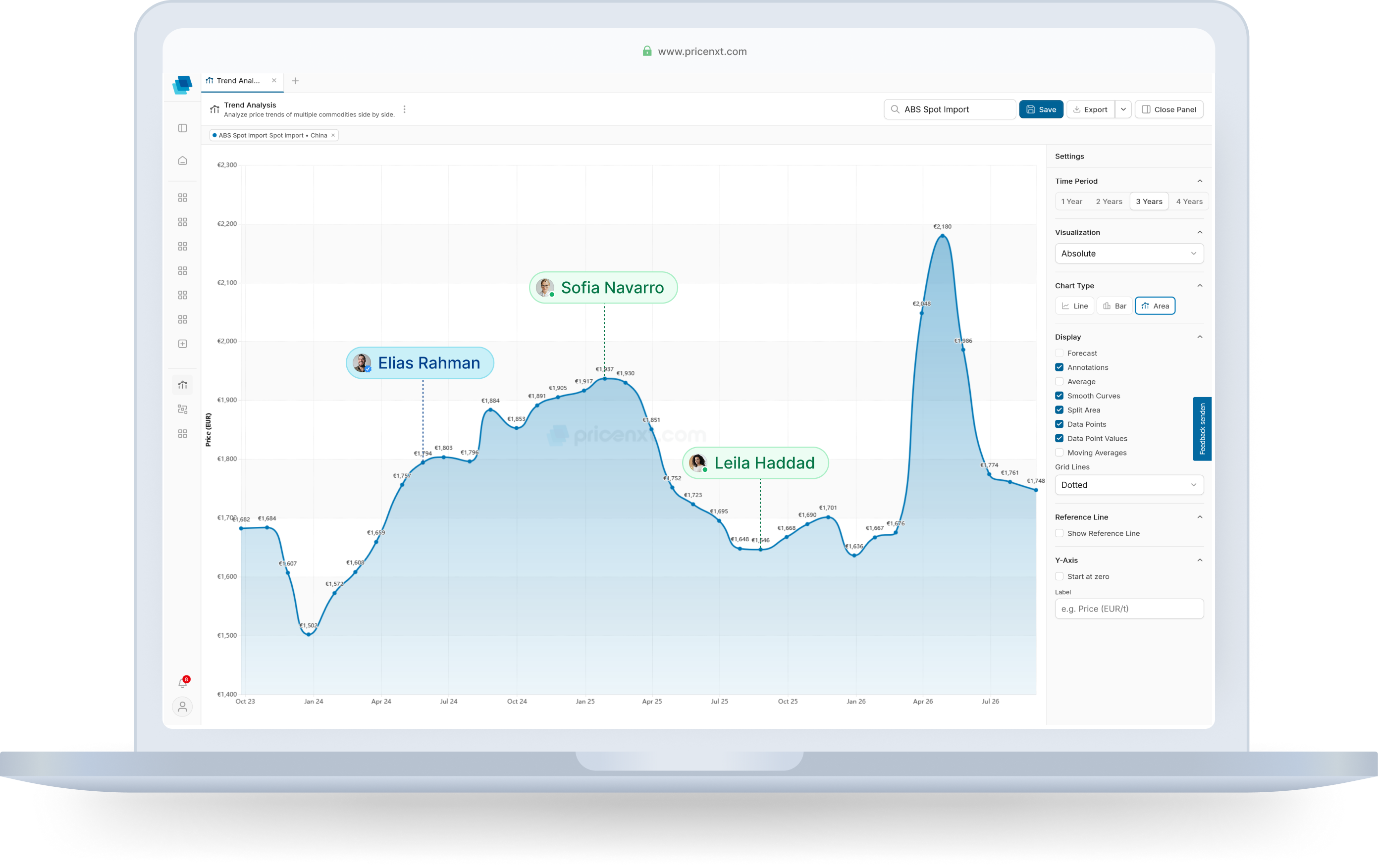Uncheck the Annotations checkbox
The width and height of the screenshot is (1378, 868).
(1059, 367)
